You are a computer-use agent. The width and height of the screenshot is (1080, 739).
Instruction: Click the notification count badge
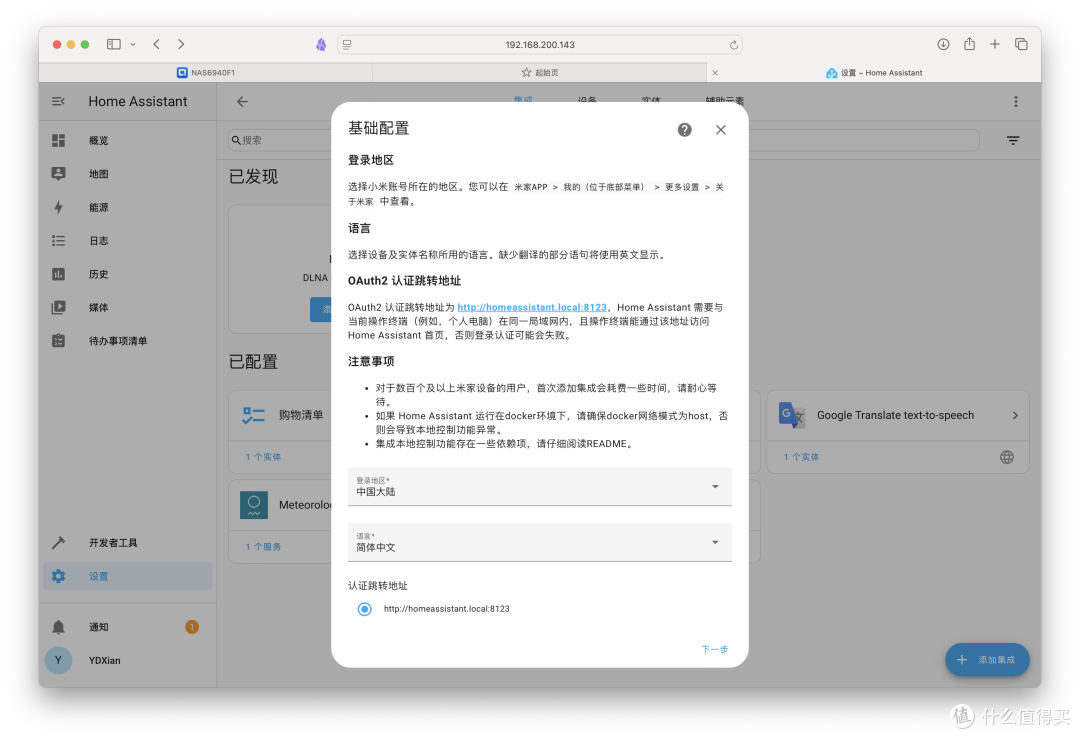(x=192, y=627)
